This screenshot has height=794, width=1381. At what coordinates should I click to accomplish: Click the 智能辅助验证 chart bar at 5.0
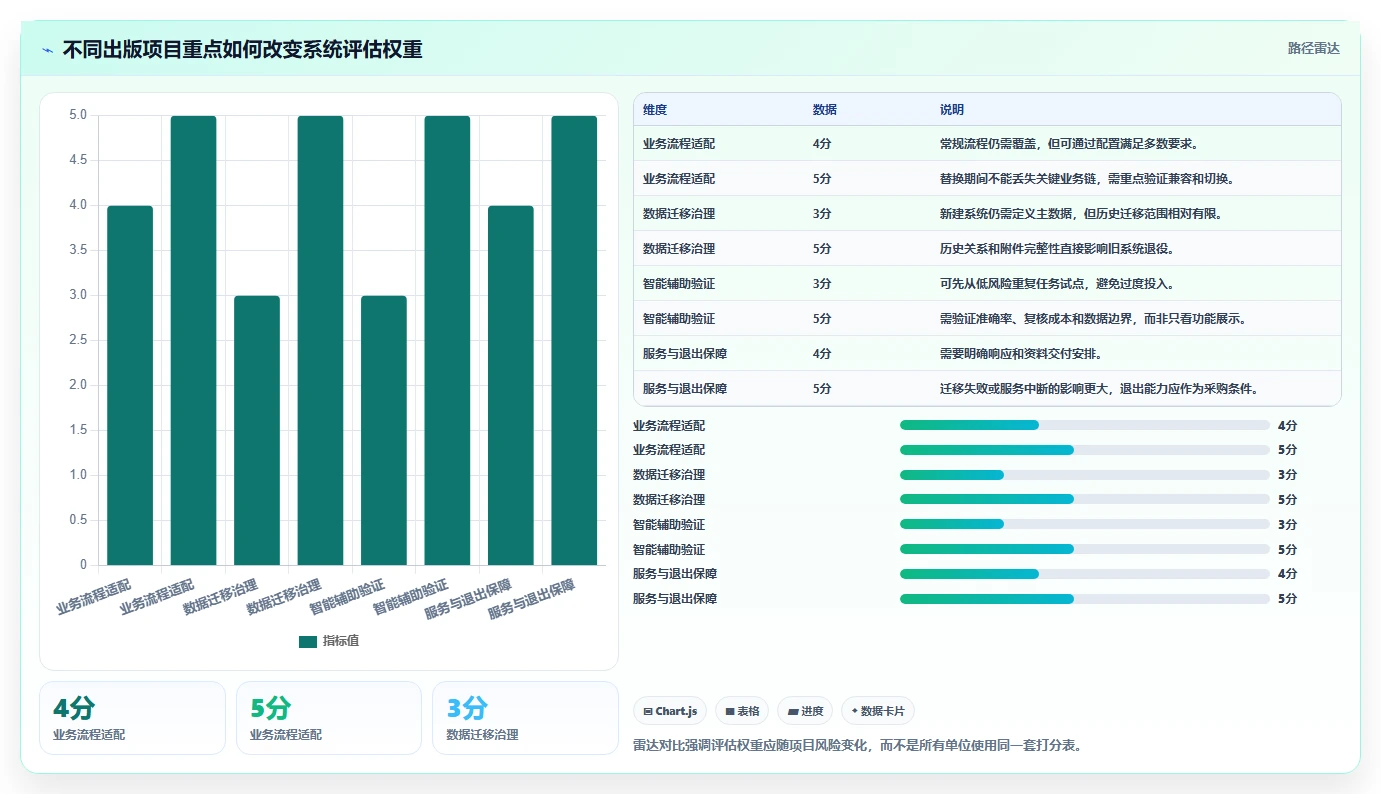447,340
